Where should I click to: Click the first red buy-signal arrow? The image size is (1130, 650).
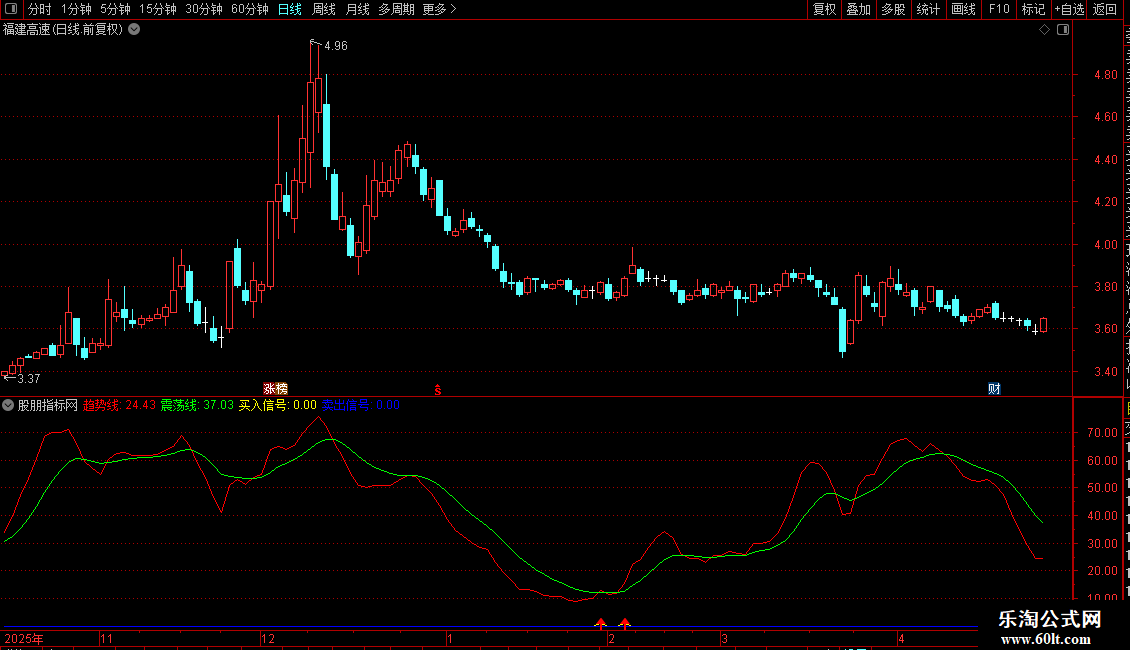click(600, 623)
